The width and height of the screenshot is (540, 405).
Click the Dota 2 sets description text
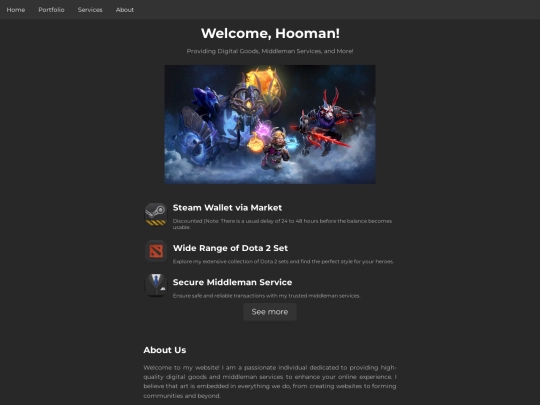coord(283,261)
